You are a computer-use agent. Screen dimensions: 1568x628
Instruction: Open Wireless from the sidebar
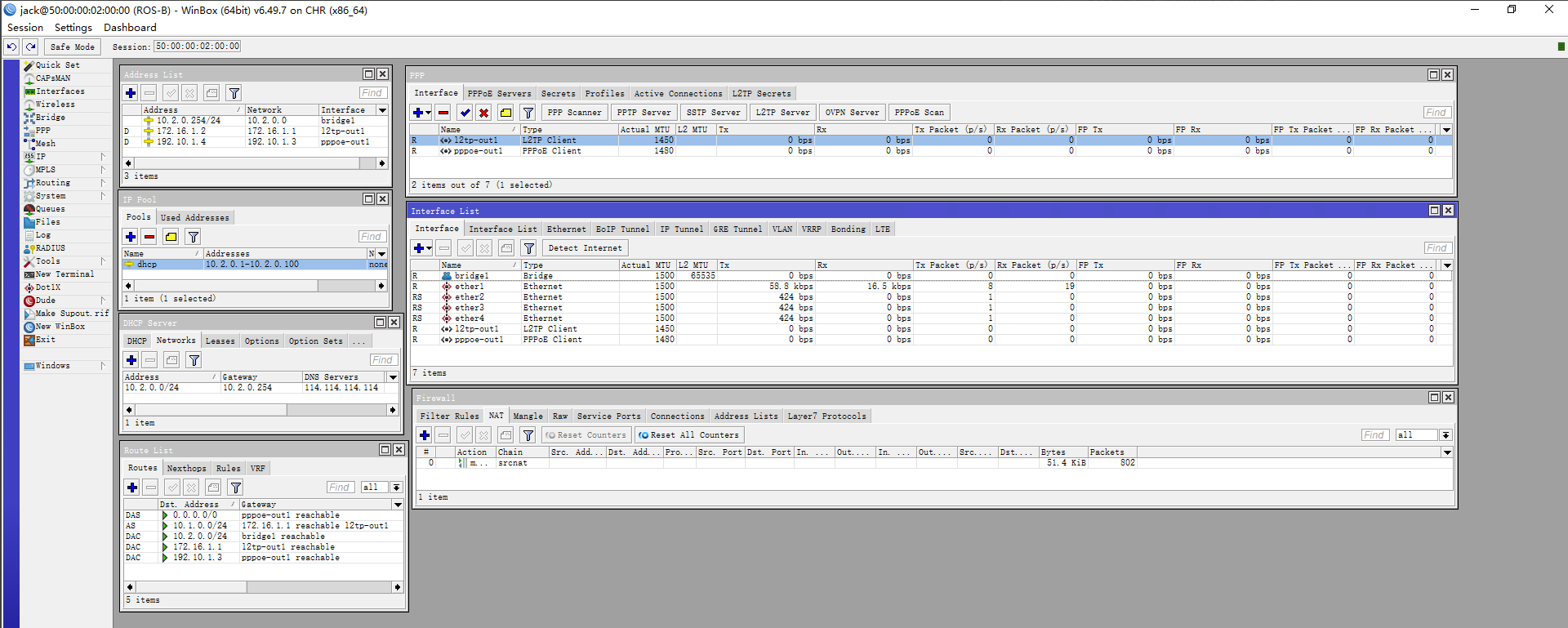[55, 105]
